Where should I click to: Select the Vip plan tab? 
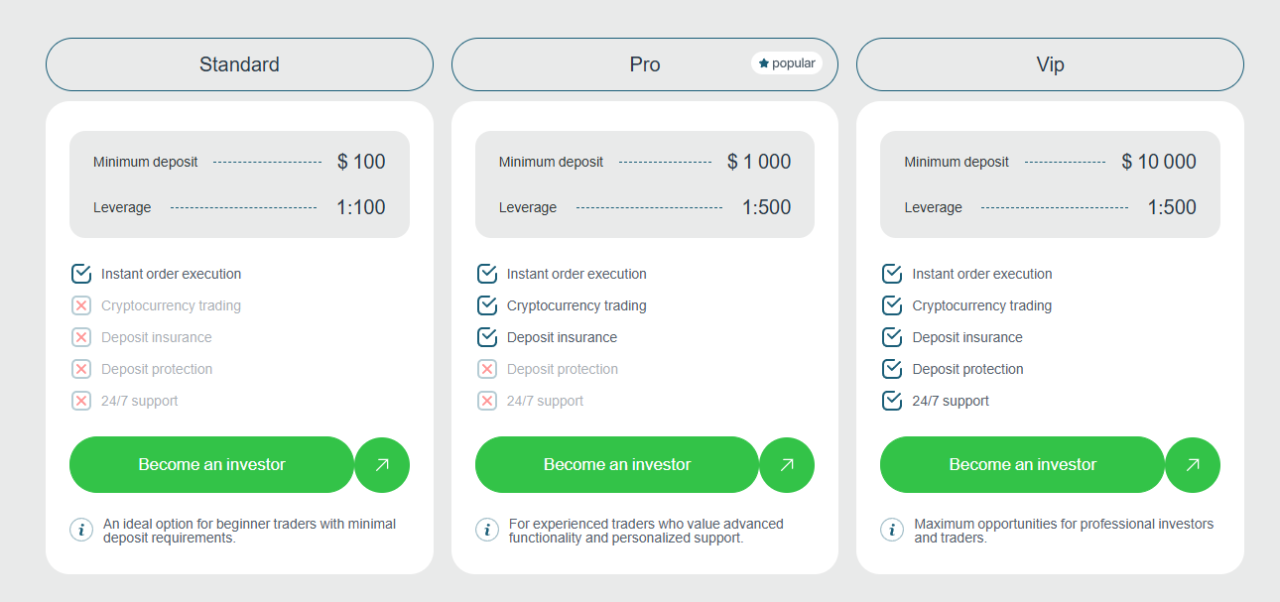tap(1050, 65)
